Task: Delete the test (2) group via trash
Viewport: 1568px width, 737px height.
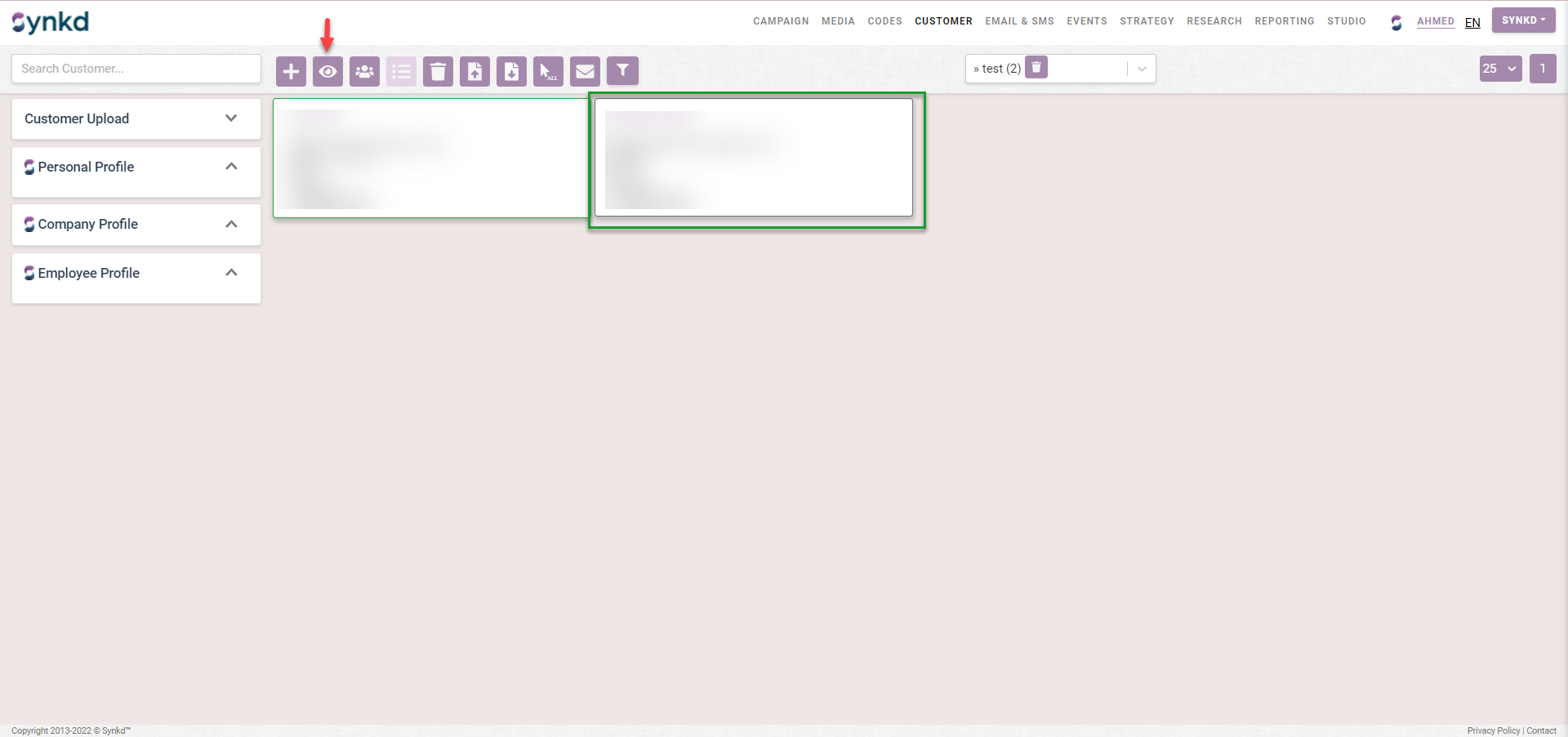Action: [x=1036, y=67]
